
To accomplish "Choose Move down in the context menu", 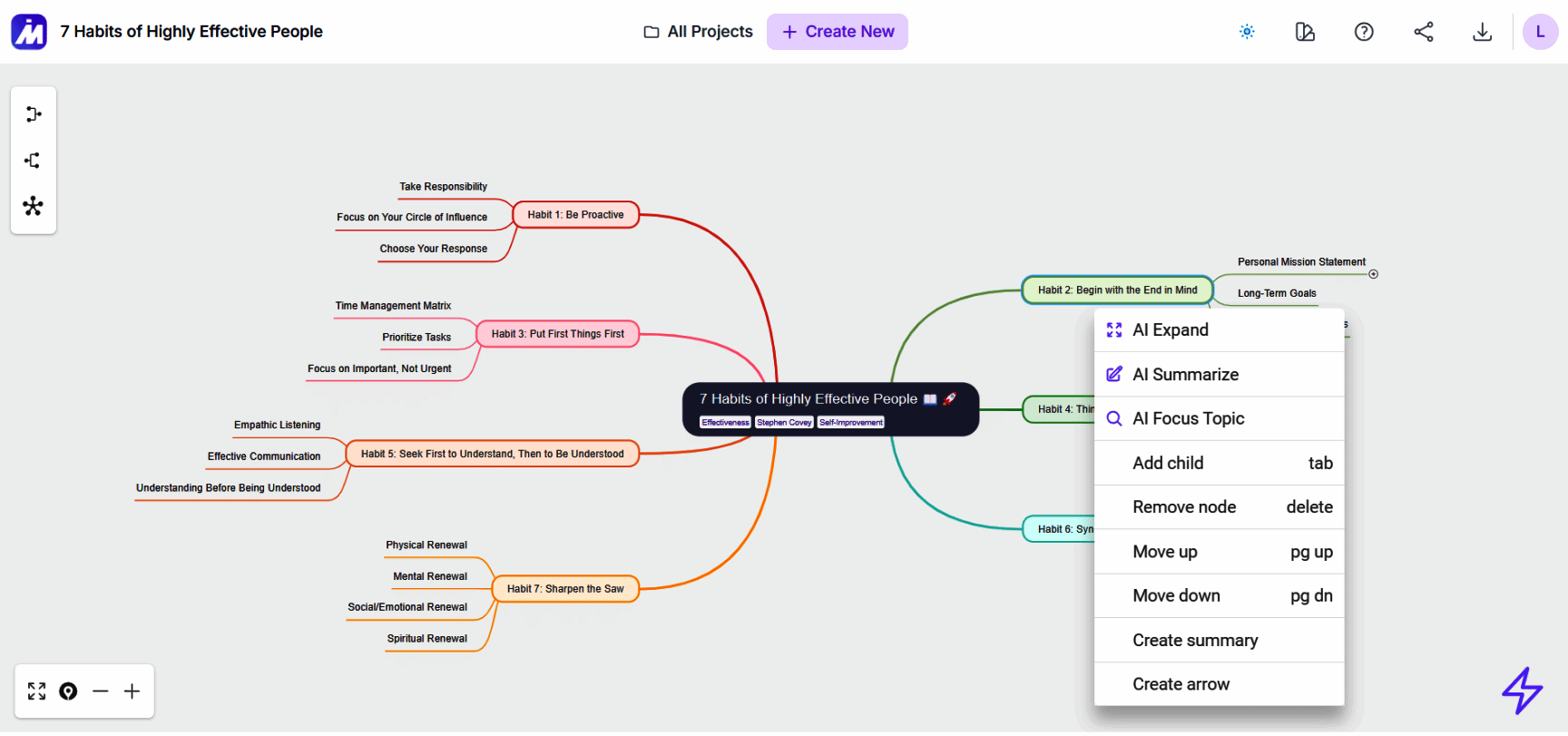I will [x=1219, y=596].
